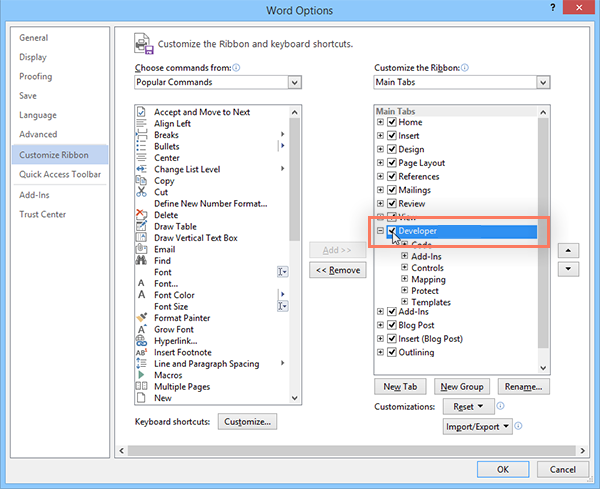
Task: Click the Find binoculars icon
Action: point(141,261)
